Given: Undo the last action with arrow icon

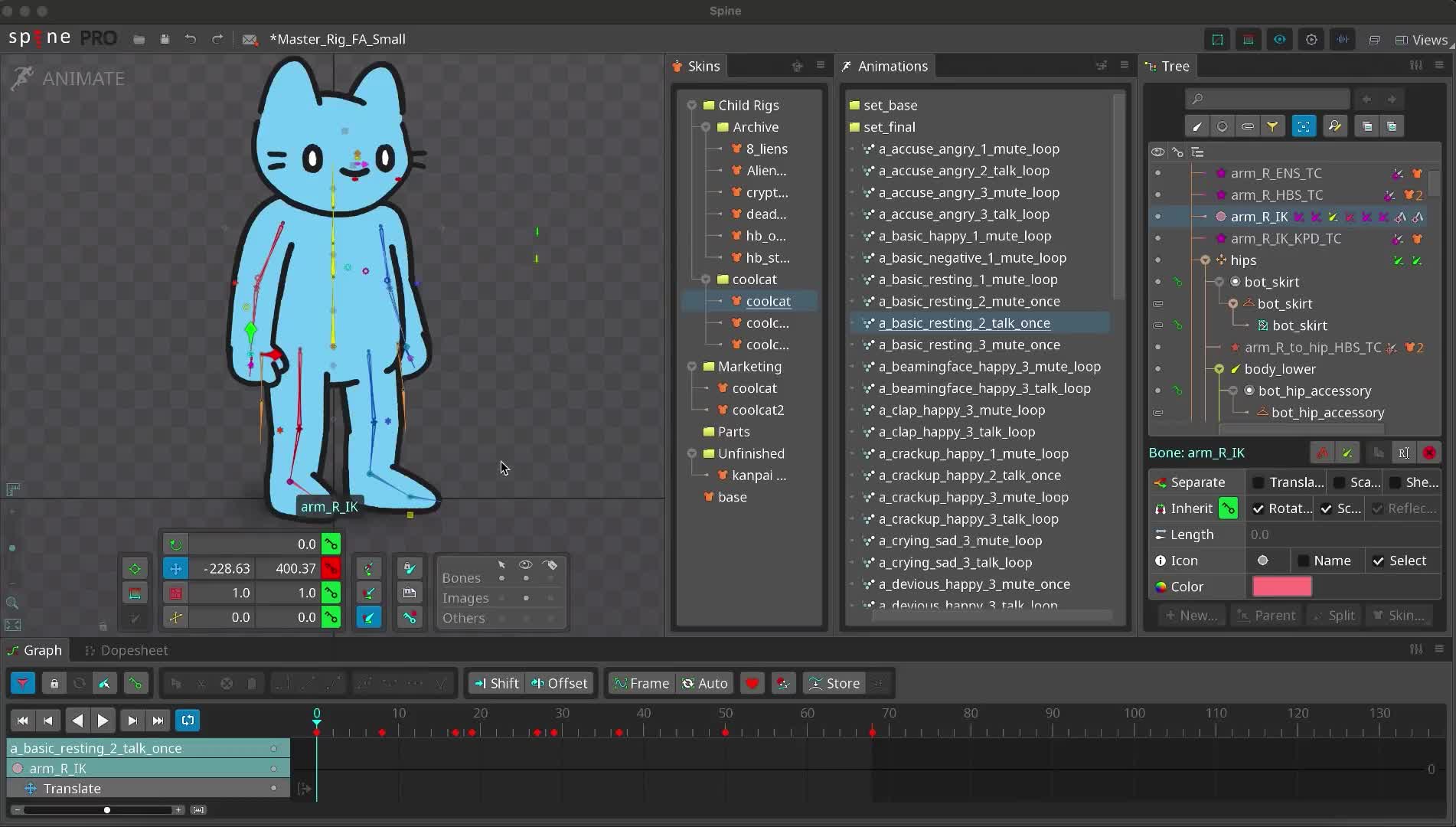Looking at the screenshot, I should pos(191,39).
